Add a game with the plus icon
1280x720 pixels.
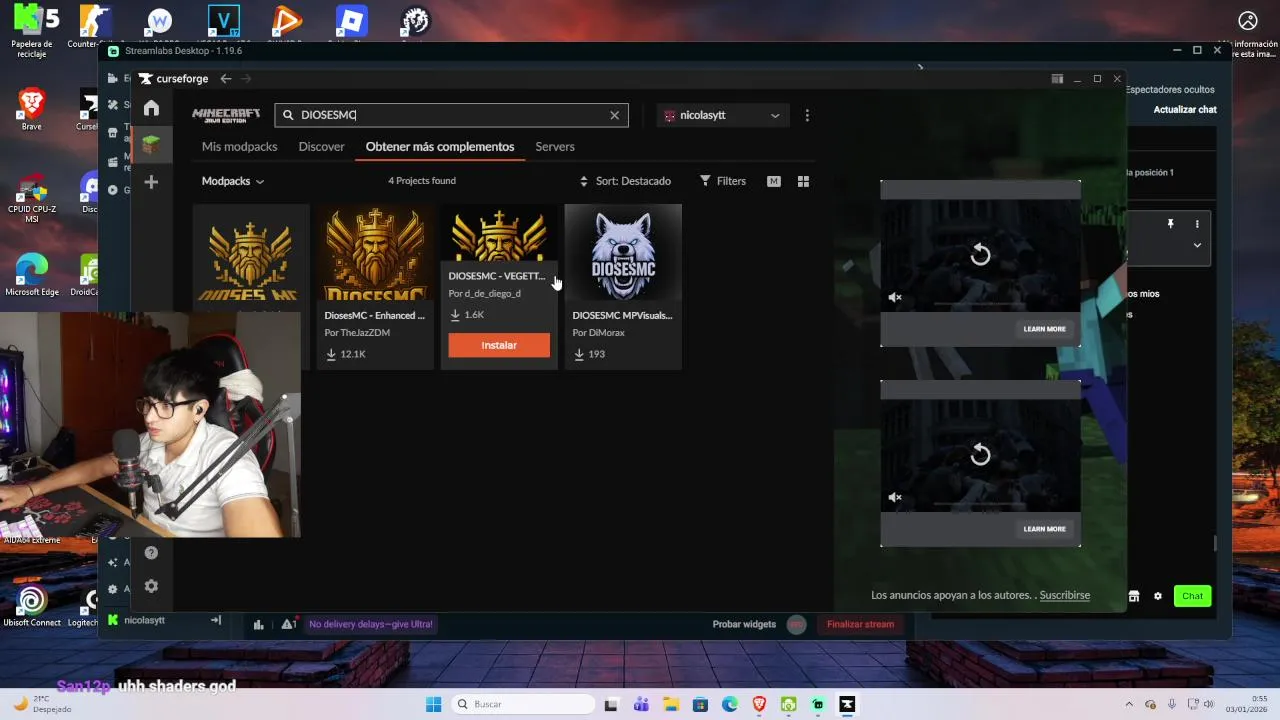click(x=151, y=182)
